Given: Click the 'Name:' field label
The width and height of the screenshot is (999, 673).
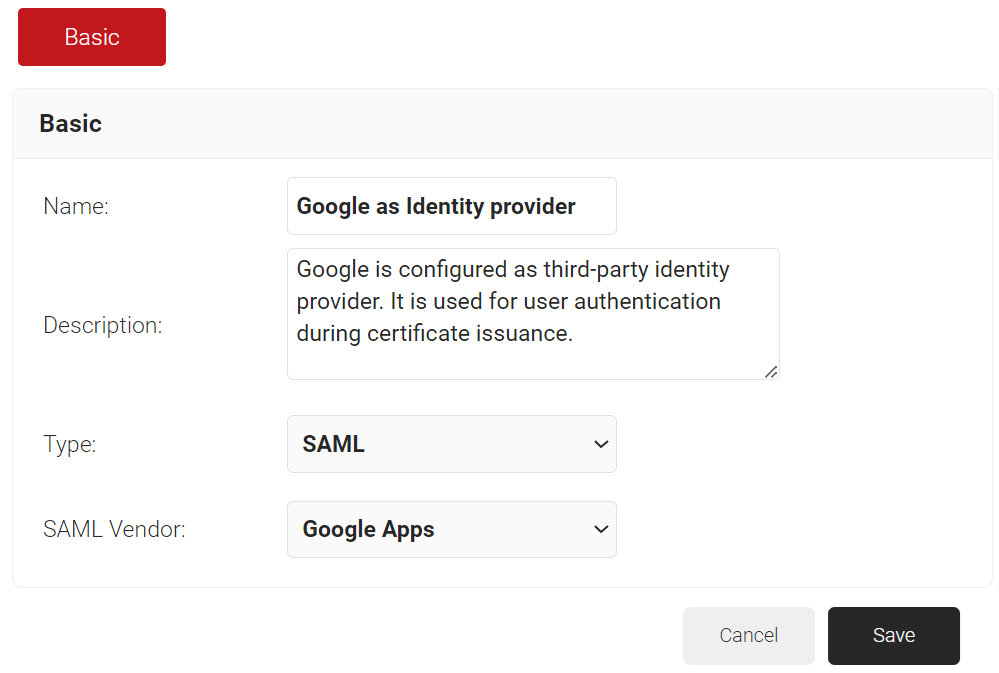Looking at the screenshot, I should (x=76, y=207).
